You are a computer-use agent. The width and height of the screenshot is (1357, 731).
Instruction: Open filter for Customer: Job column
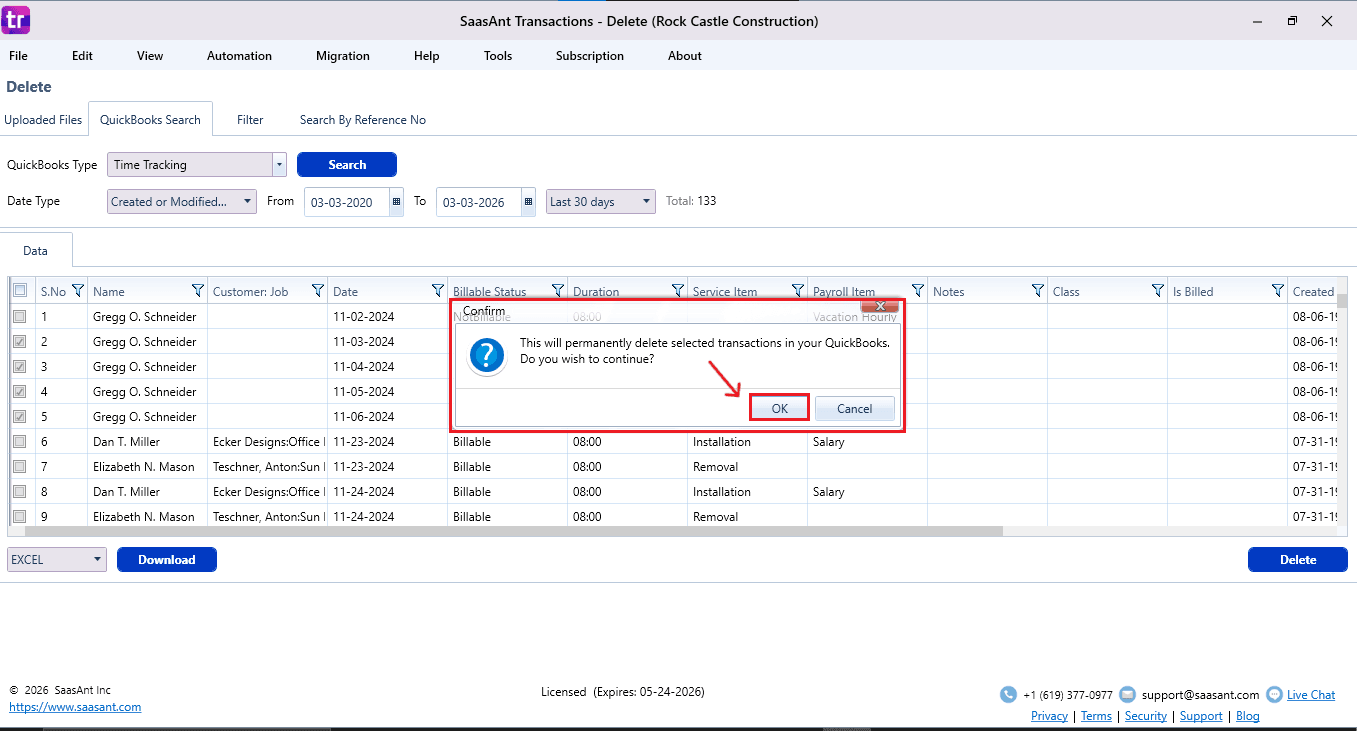coord(318,291)
